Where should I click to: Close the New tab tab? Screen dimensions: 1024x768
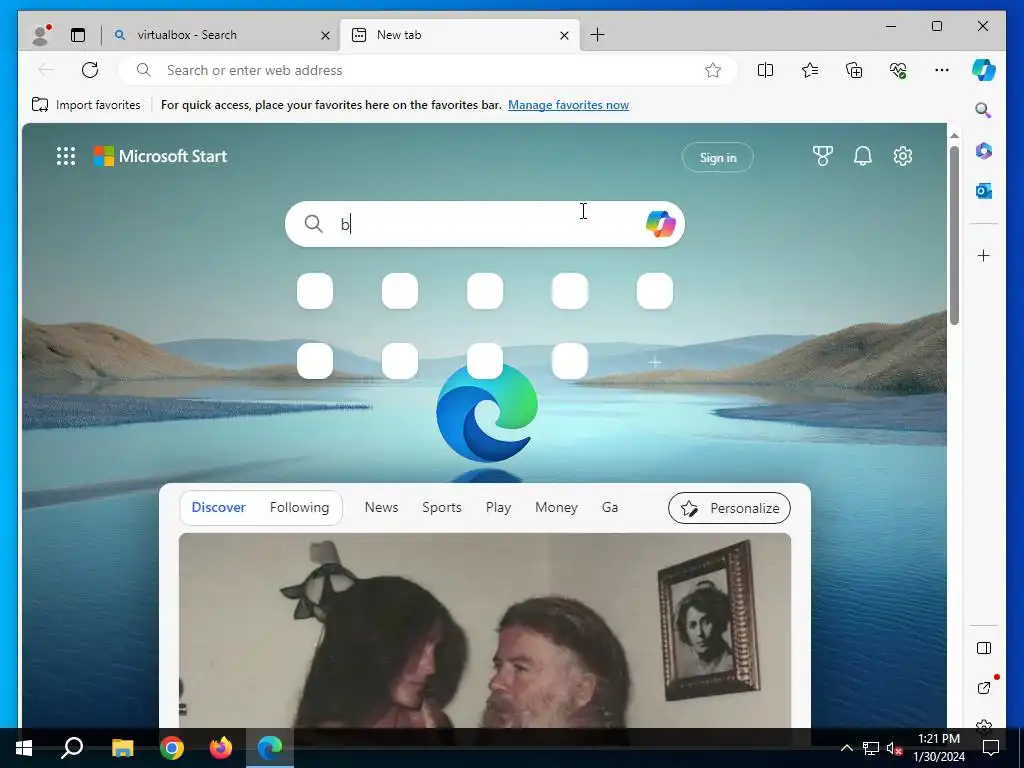[564, 35]
